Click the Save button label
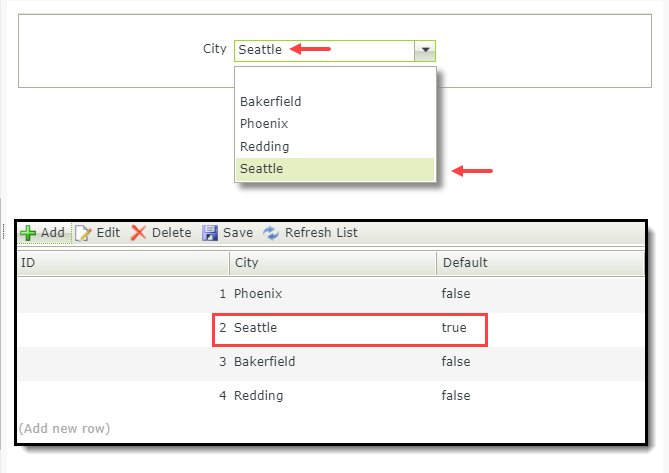Viewport: 669px width, 473px height. click(238, 233)
